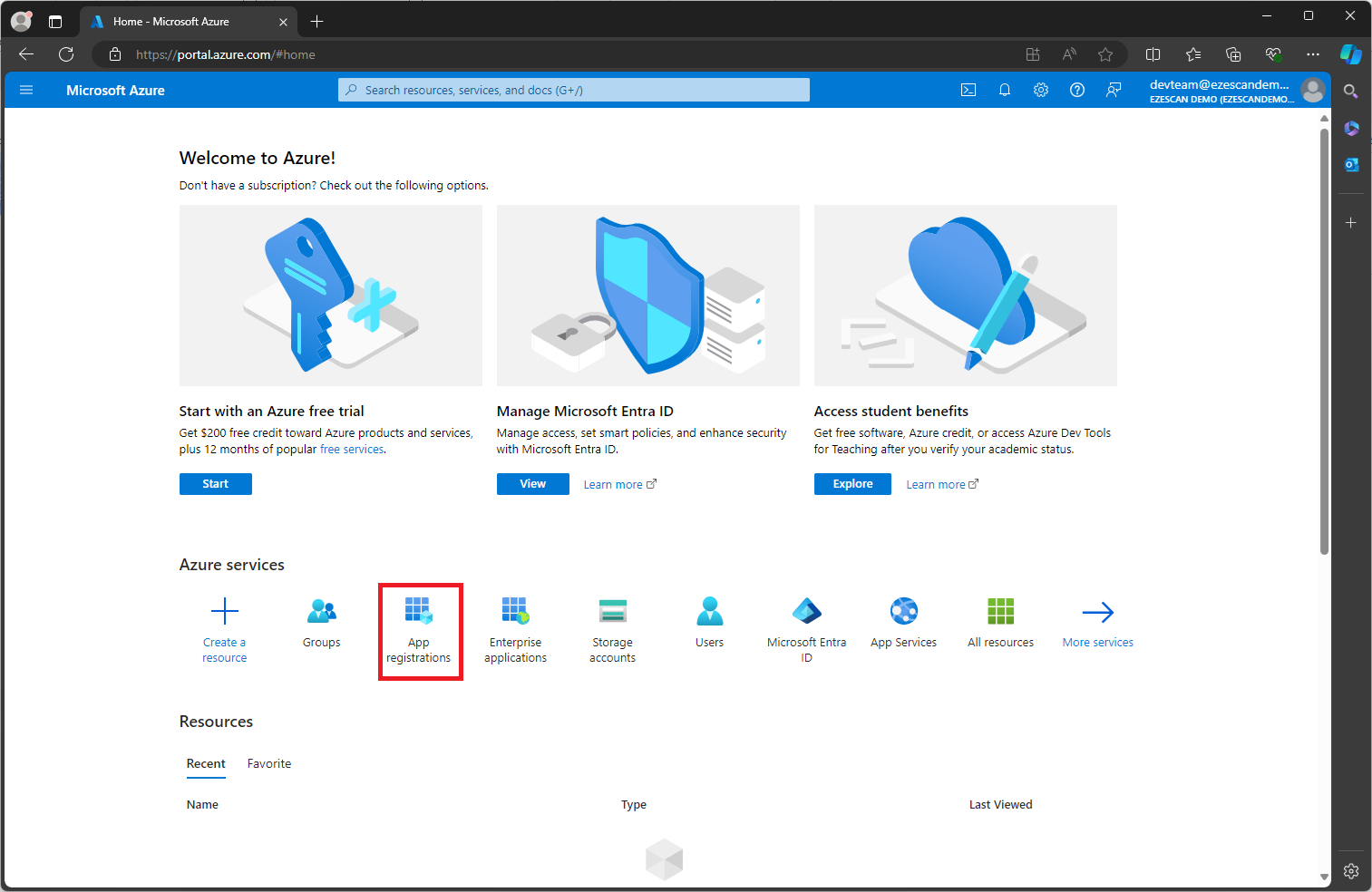
Task: Click the Start free trial button
Action: click(215, 484)
